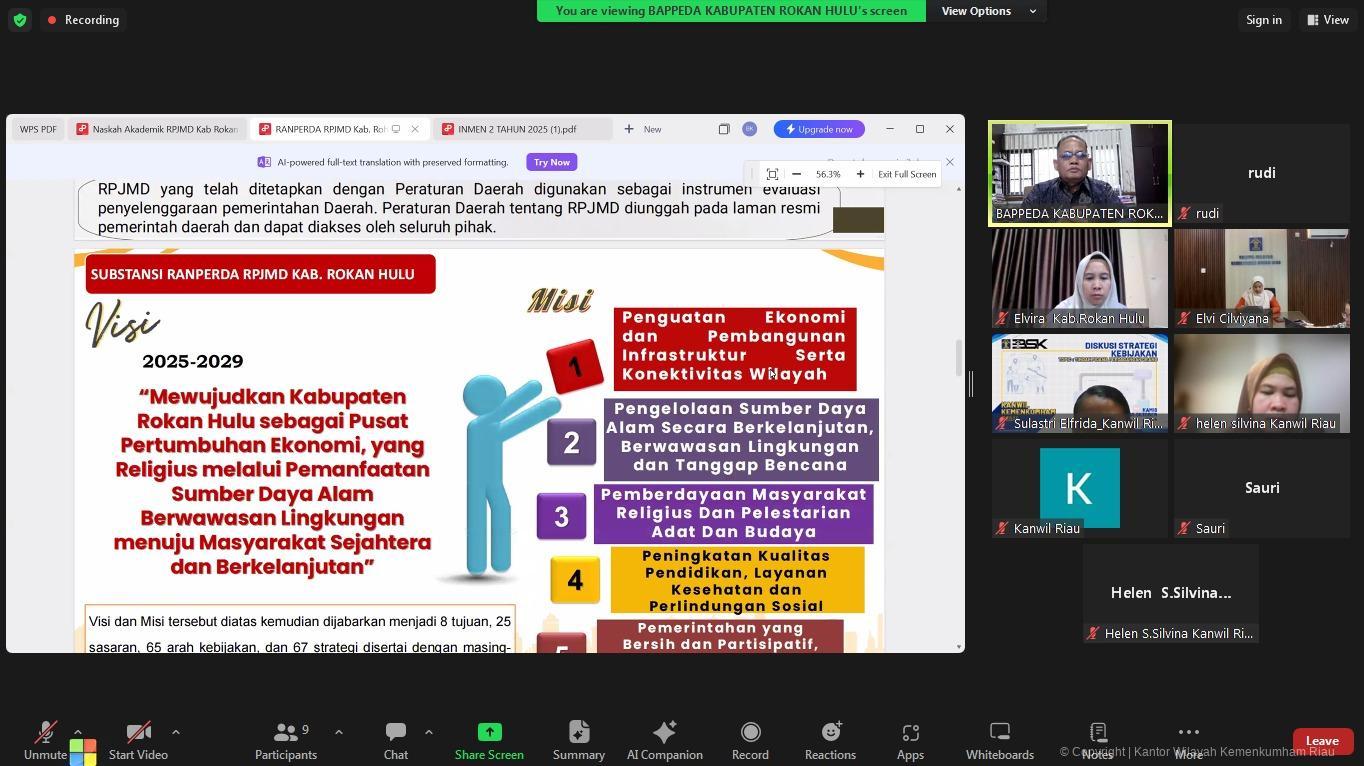Click the PDF zoom in plus button

pyautogui.click(x=860, y=174)
